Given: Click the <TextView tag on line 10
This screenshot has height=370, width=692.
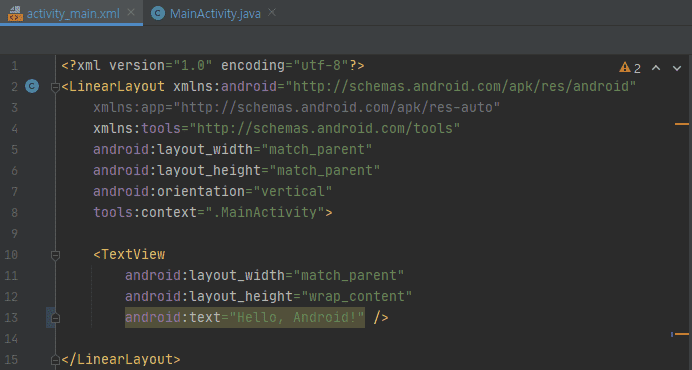Looking at the screenshot, I should (129, 254).
